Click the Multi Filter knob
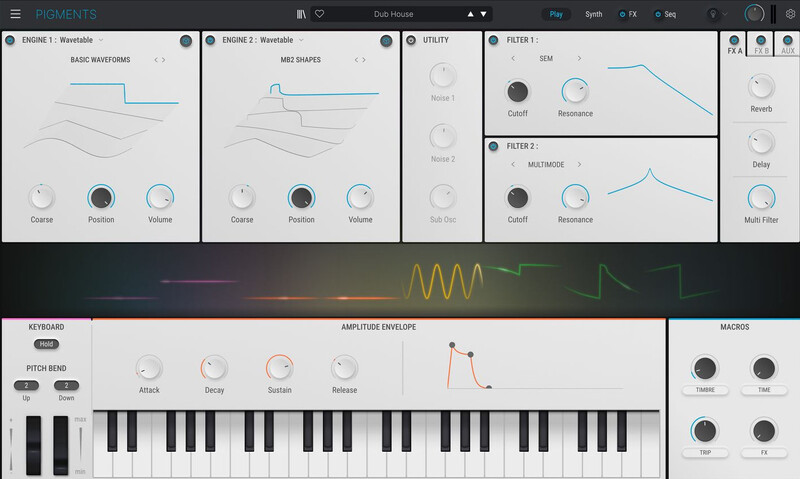The width and height of the screenshot is (800, 479). [761, 198]
